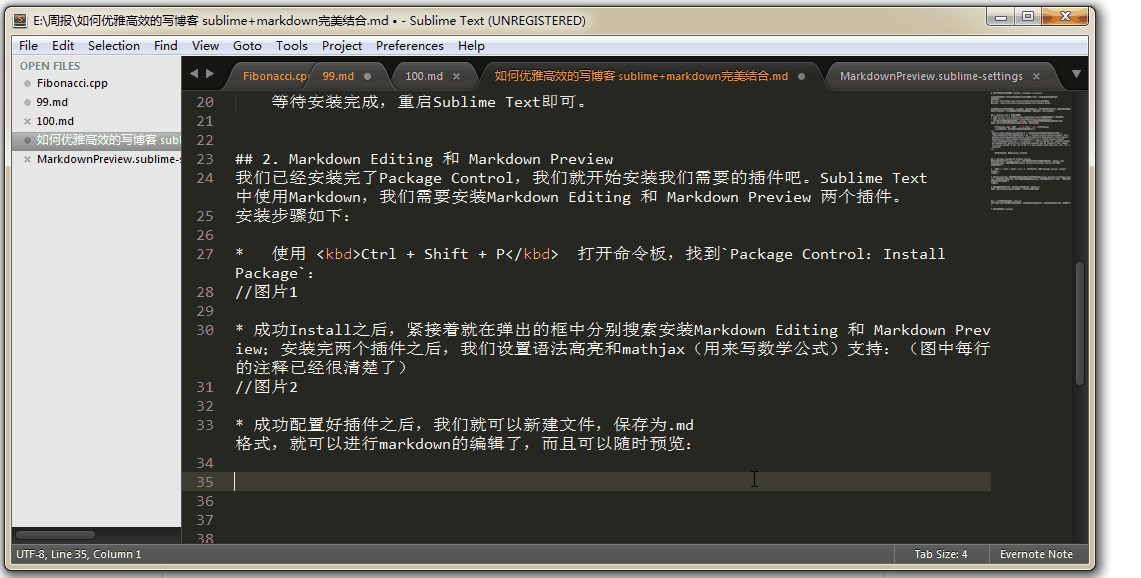Click the sidebar horizontal scrollbar
The height and width of the screenshot is (578, 1141).
pyautogui.click(x=55, y=535)
